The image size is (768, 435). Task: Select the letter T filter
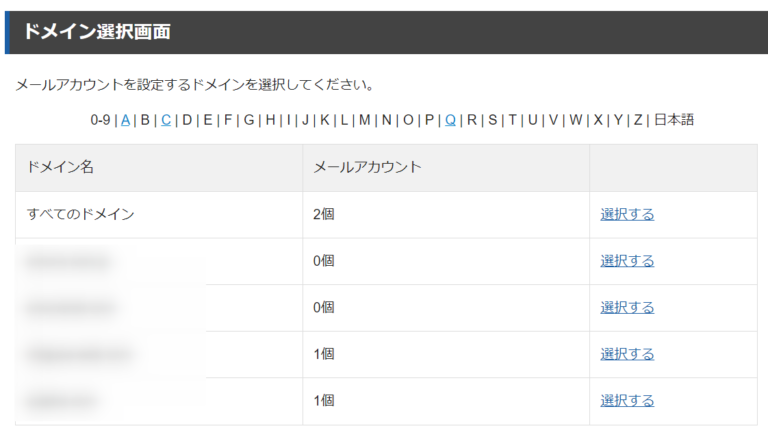click(x=512, y=120)
